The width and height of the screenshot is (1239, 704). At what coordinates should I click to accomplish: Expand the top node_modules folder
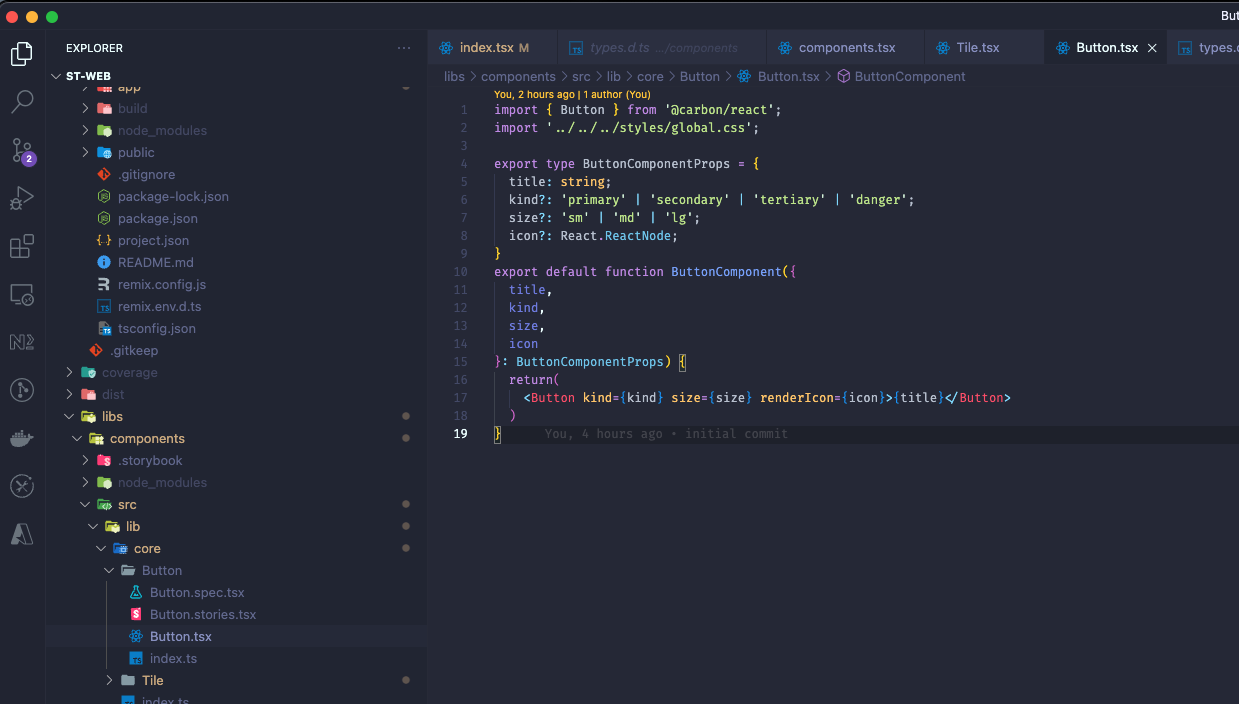[162, 131]
